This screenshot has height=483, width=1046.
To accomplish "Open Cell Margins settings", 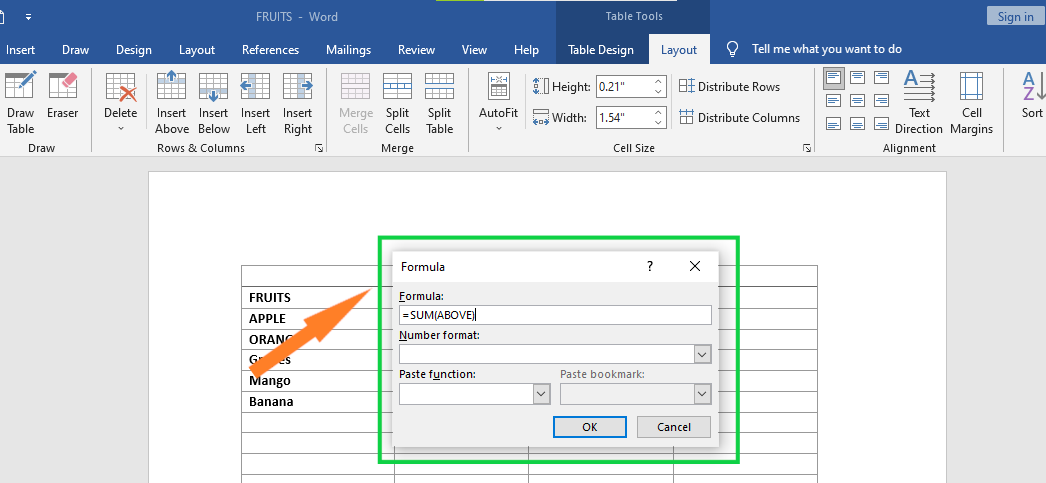I will [971, 103].
